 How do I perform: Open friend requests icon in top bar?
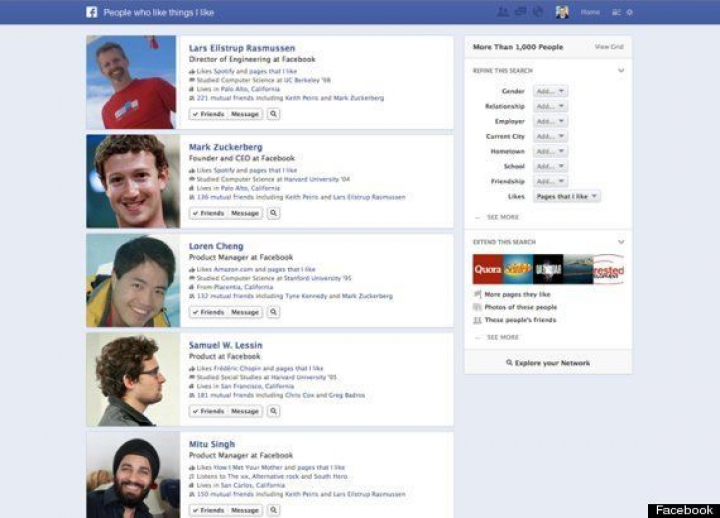[x=503, y=12]
